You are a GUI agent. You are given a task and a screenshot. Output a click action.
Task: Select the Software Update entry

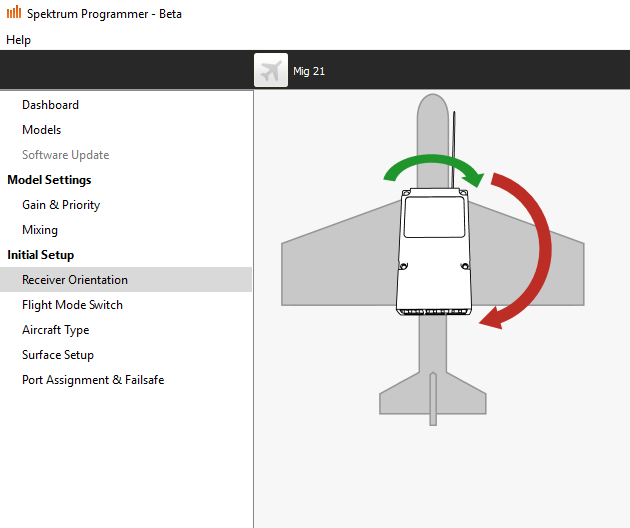tap(65, 155)
